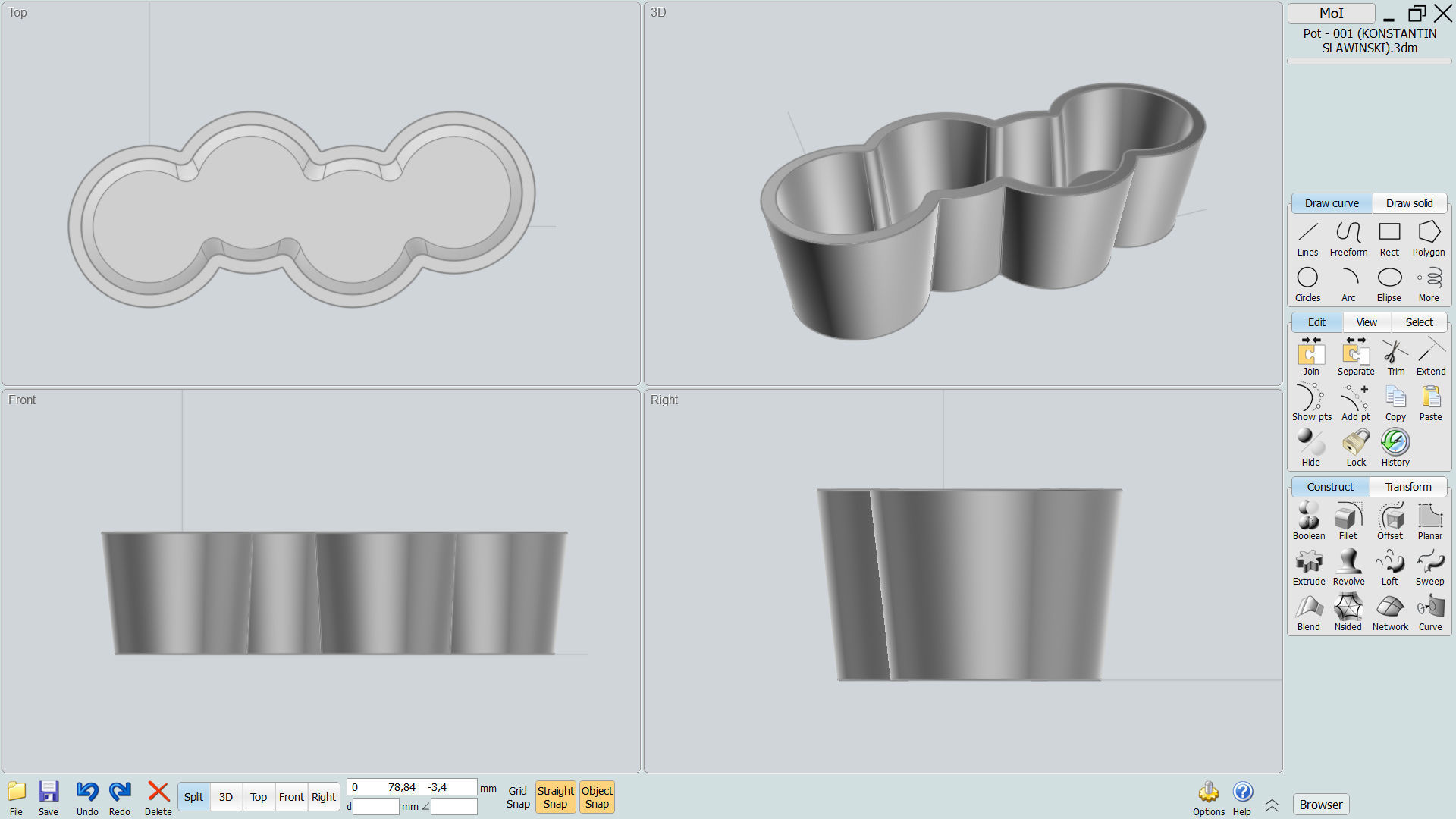Select the Extend tool

(x=1431, y=357)
